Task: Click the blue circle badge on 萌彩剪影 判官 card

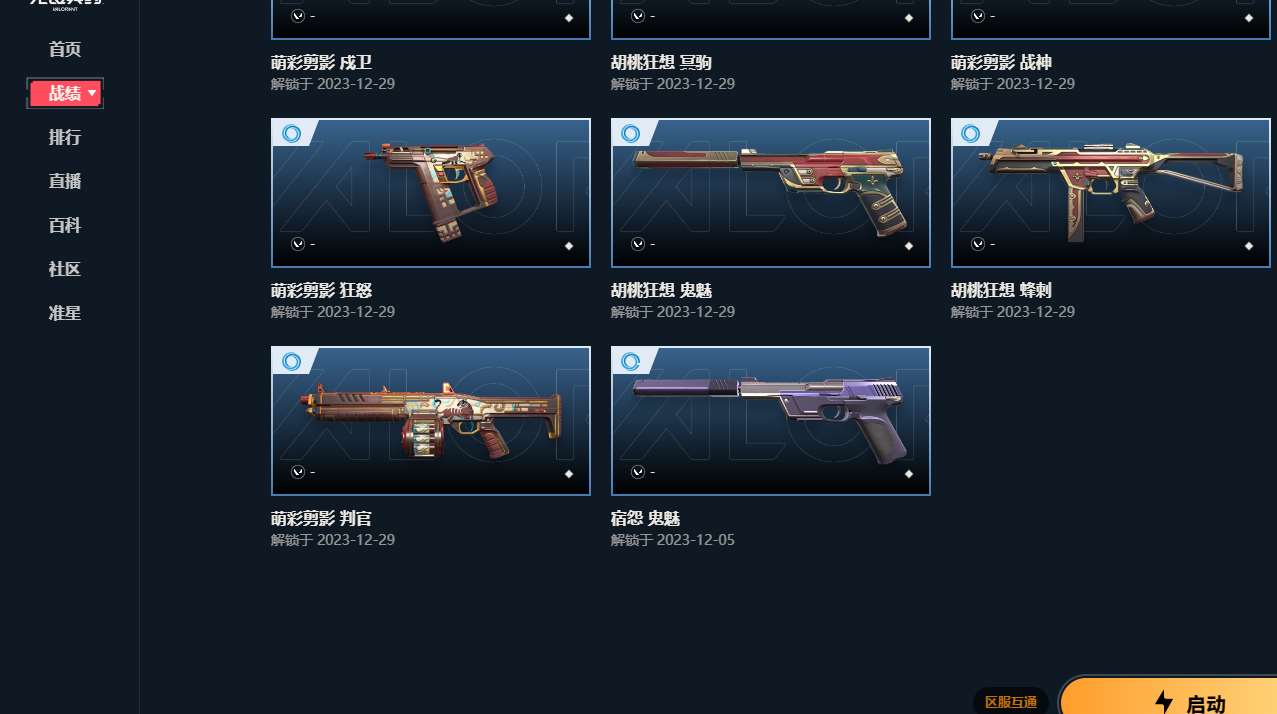Action: pyautogui.click(x=291, y=361)
